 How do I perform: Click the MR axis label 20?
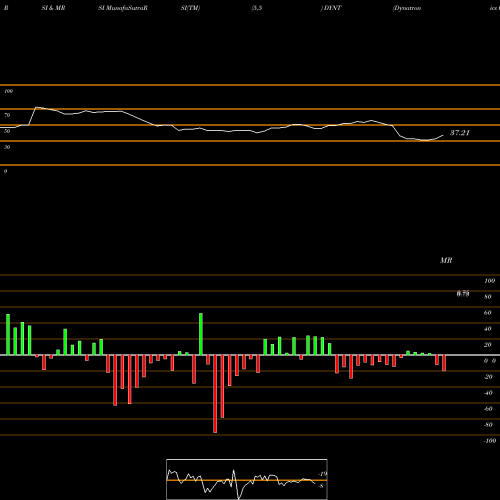pos(487,345)
